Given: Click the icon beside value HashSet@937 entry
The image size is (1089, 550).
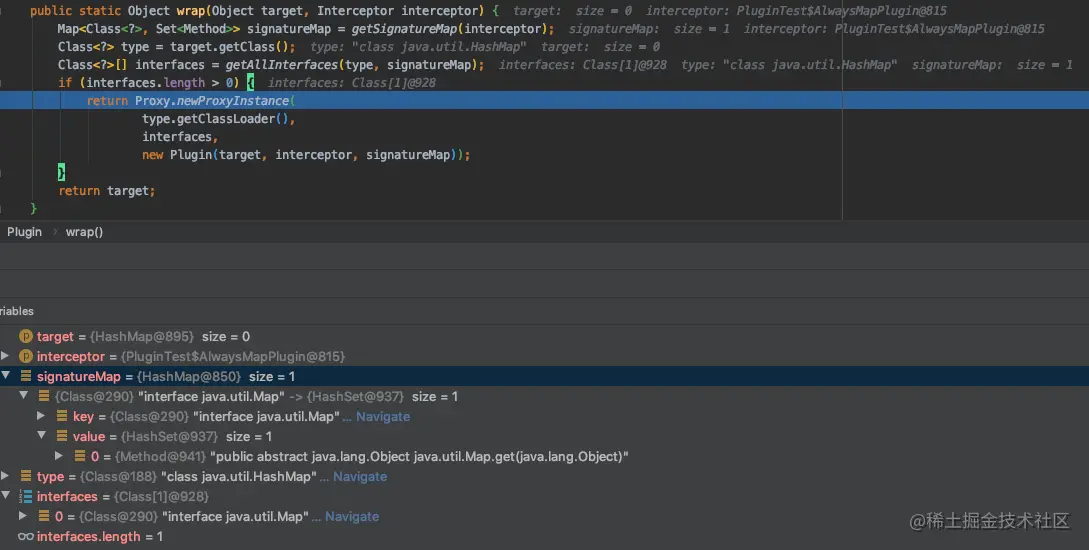Looking at the screenshot, I should click(x=62, y=436).
